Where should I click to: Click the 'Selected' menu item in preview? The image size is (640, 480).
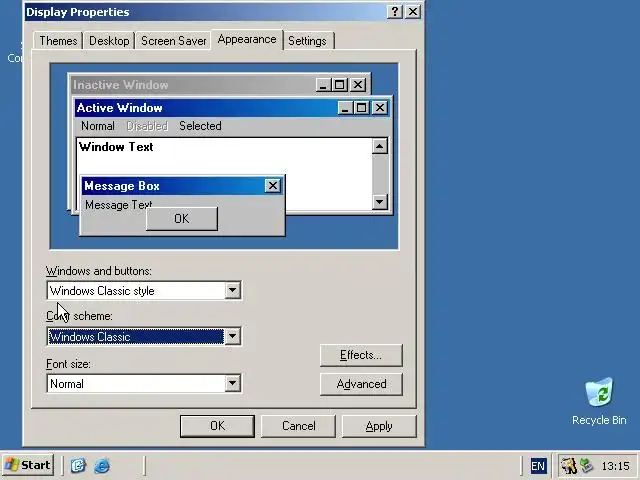200,126
